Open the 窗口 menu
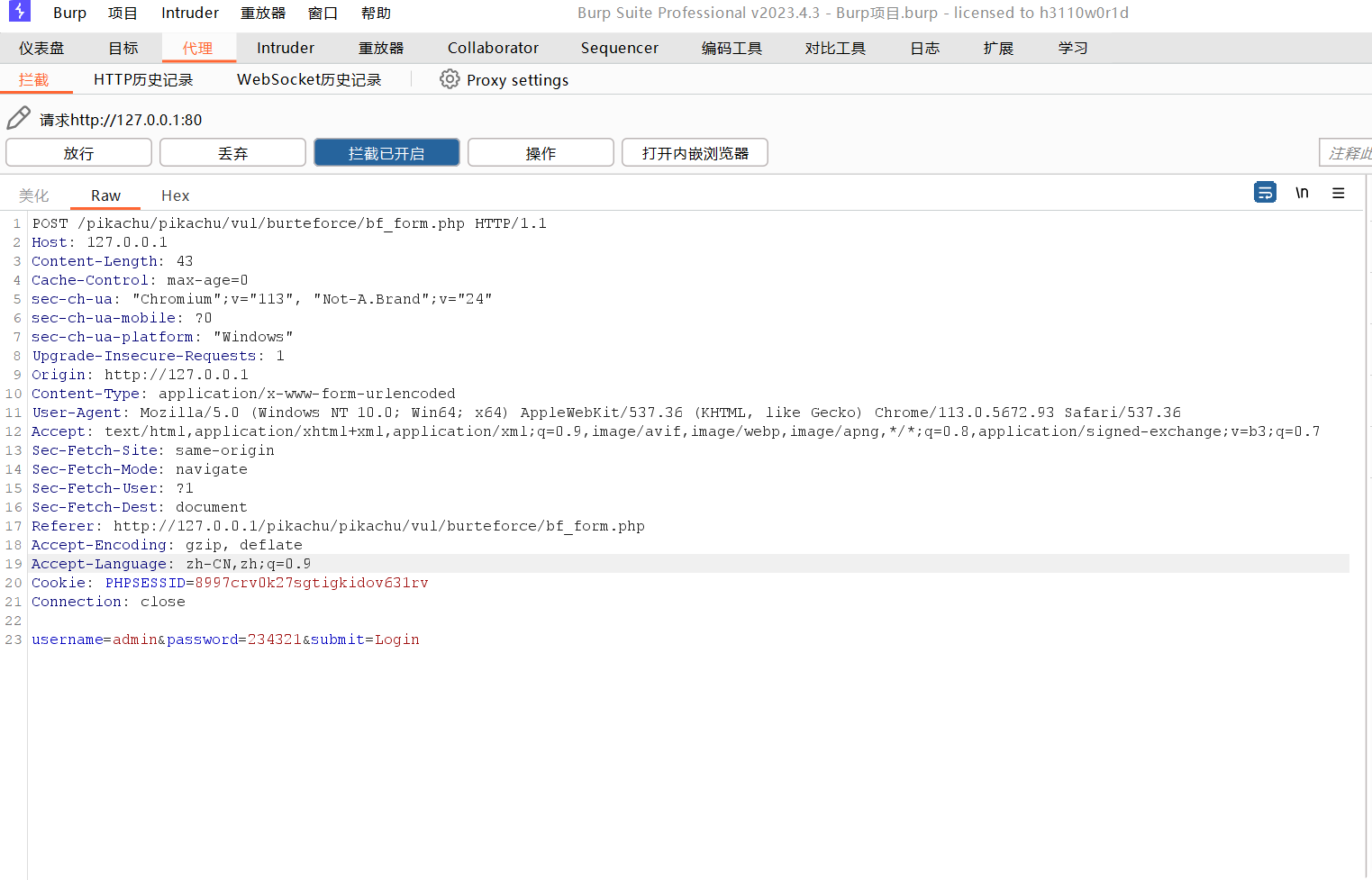The height and width of the screenshot is (880, 1372). 323,13
